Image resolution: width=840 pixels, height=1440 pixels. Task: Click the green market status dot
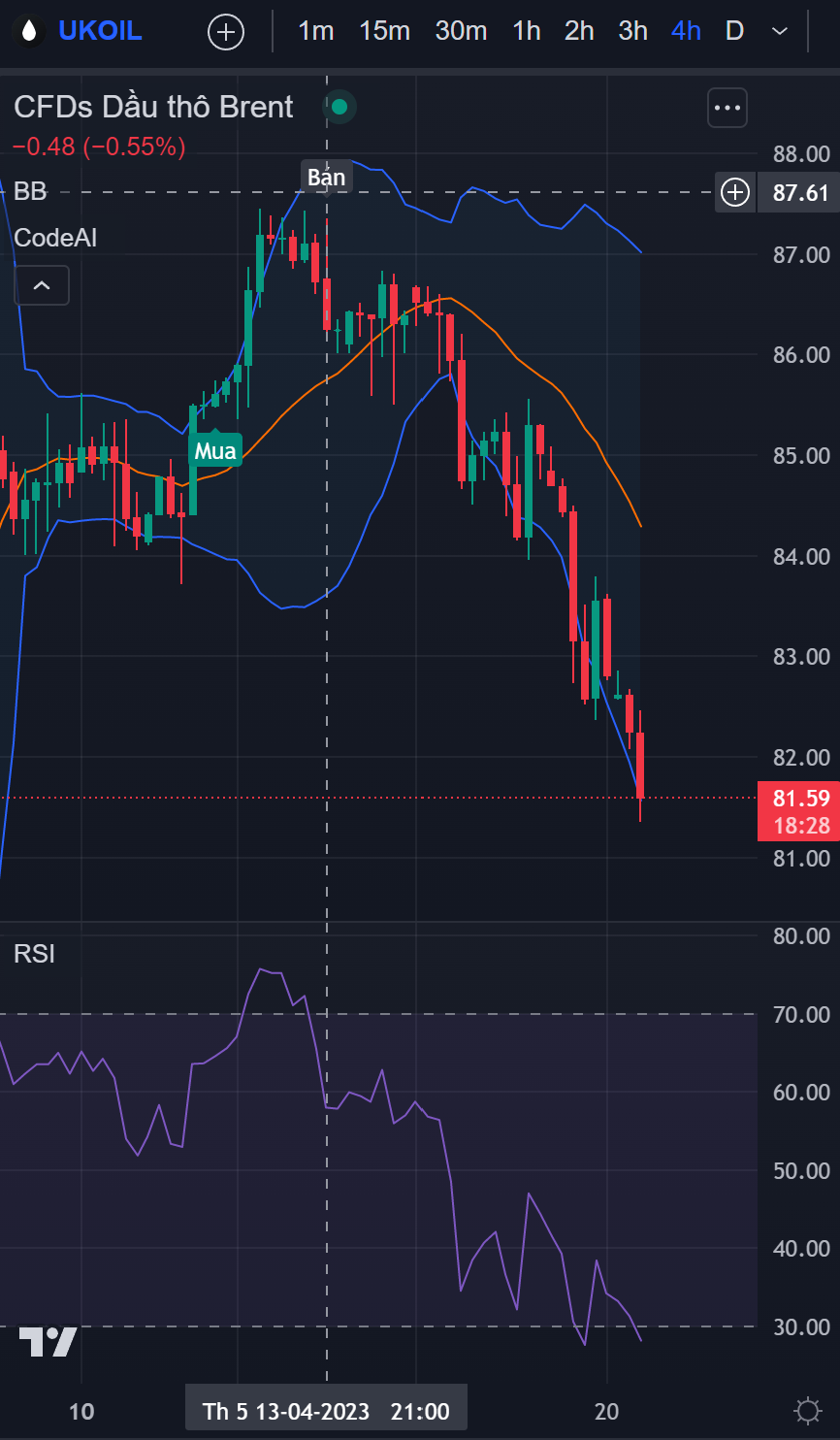pyautogui.click(x=339, y=107)
